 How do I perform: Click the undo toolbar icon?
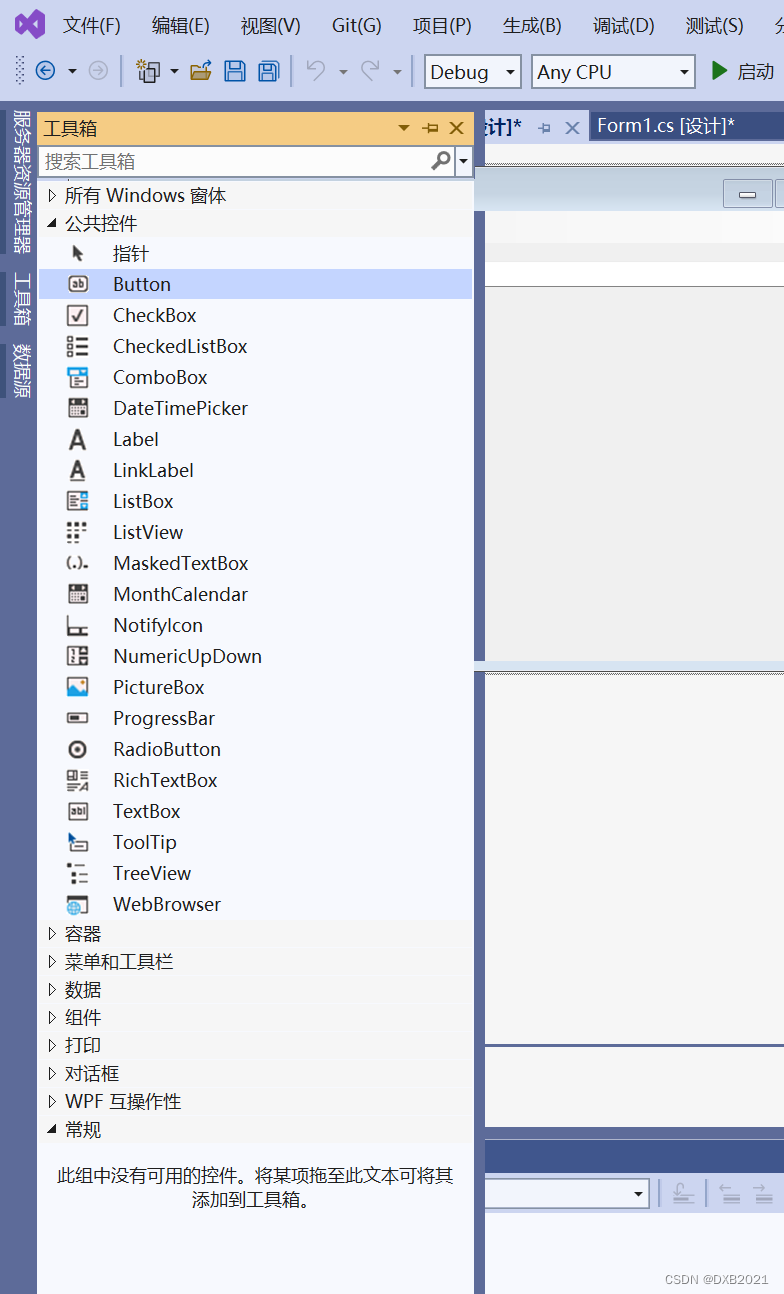coord(316,71)
